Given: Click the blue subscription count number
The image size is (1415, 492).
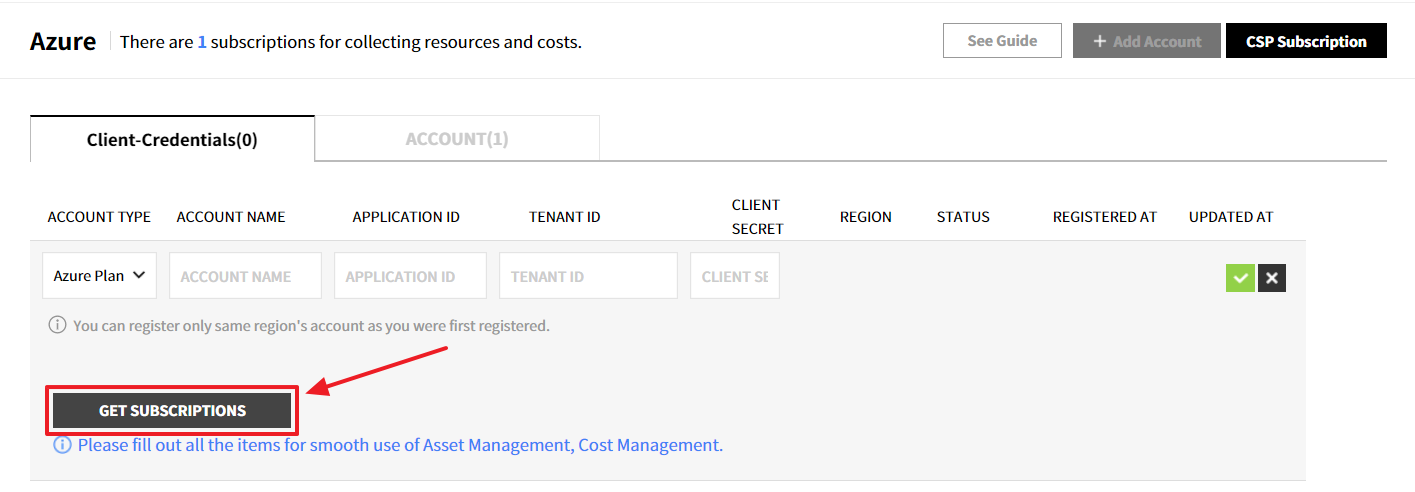Looking at the screenshot, I should 202,42.
